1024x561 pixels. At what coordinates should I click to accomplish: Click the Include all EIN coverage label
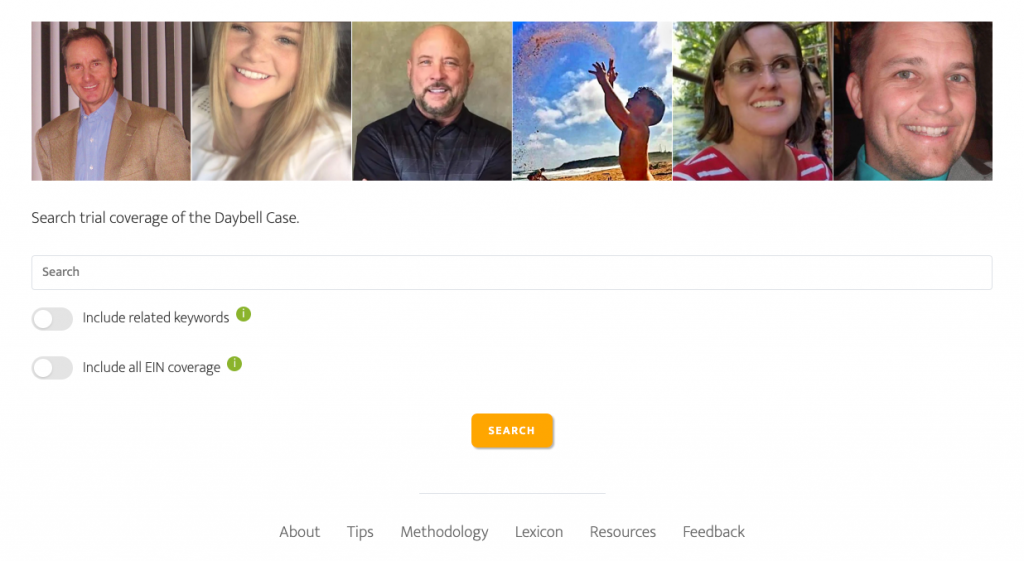point(151,368)
